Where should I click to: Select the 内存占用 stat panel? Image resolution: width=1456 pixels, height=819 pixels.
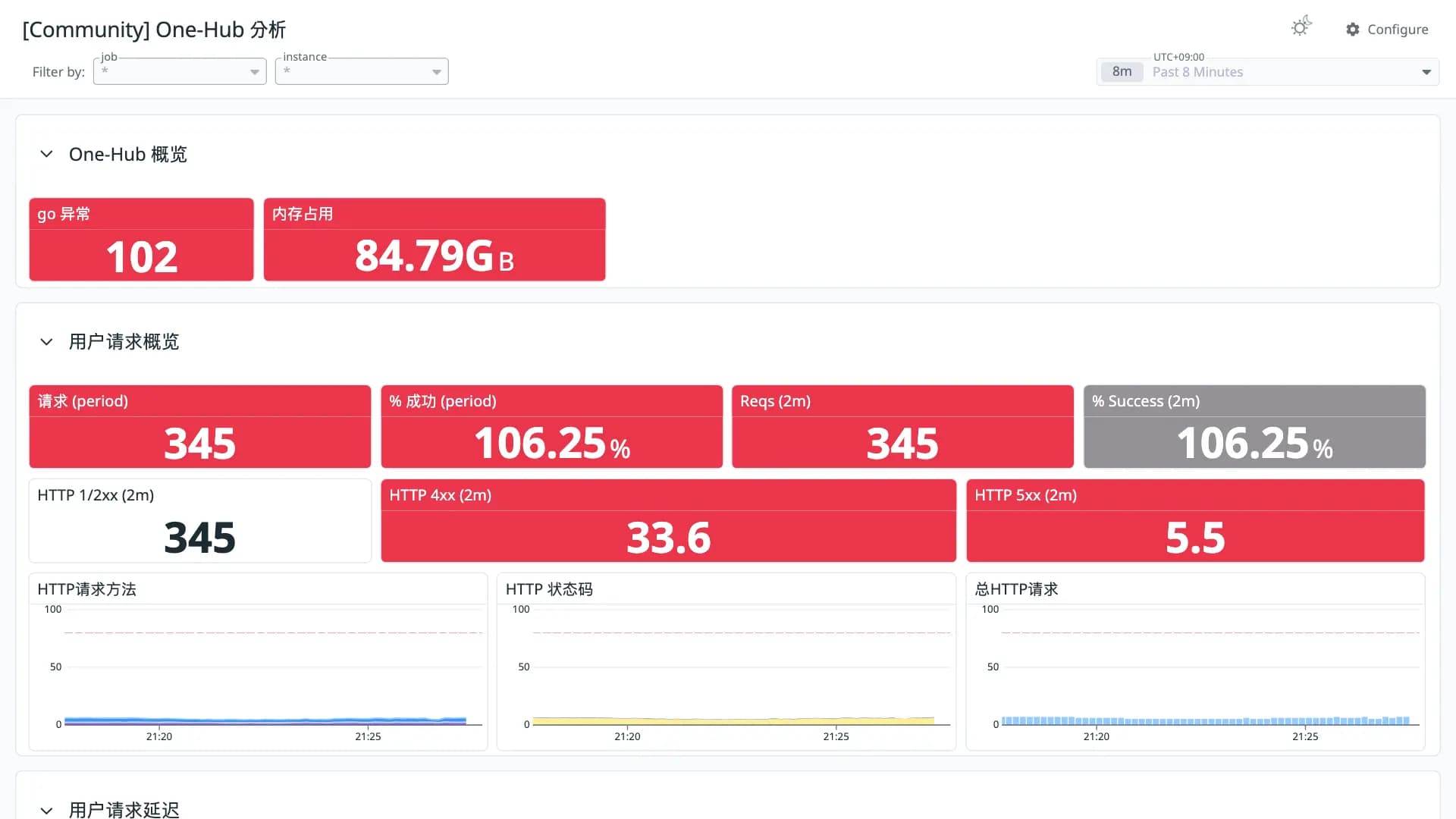click(435, 240)
